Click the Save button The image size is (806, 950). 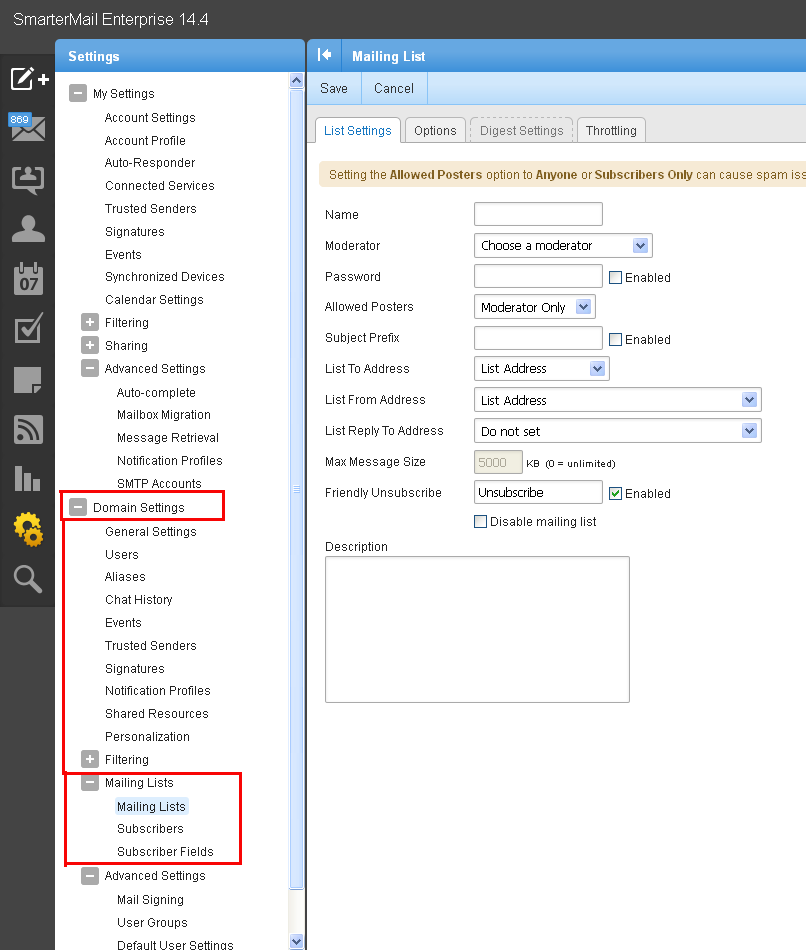[x=334, y=88]
